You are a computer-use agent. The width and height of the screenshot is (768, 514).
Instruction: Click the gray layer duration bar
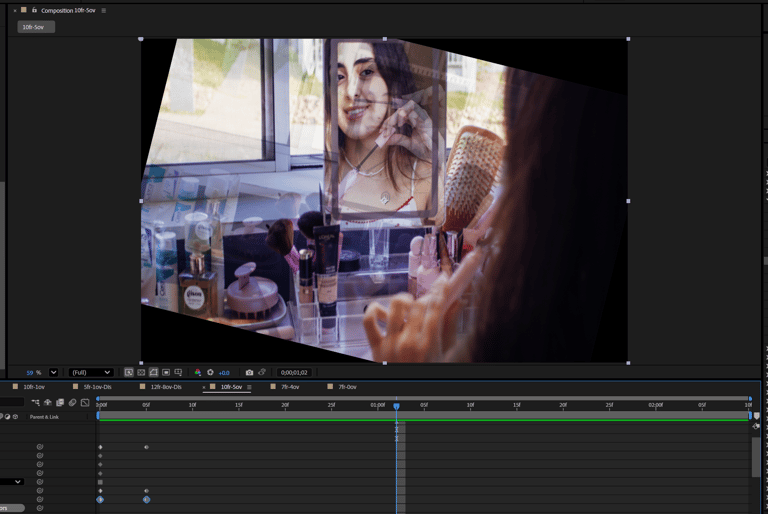click(x=424, y=415)
